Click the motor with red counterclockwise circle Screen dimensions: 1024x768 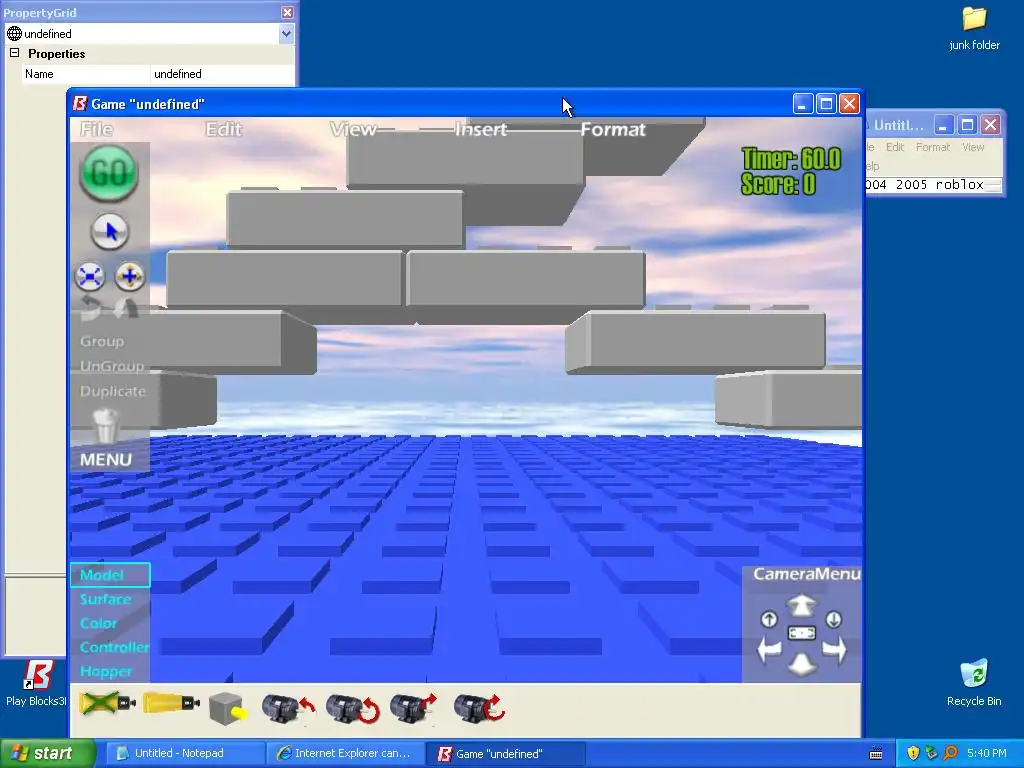point(353,709)
